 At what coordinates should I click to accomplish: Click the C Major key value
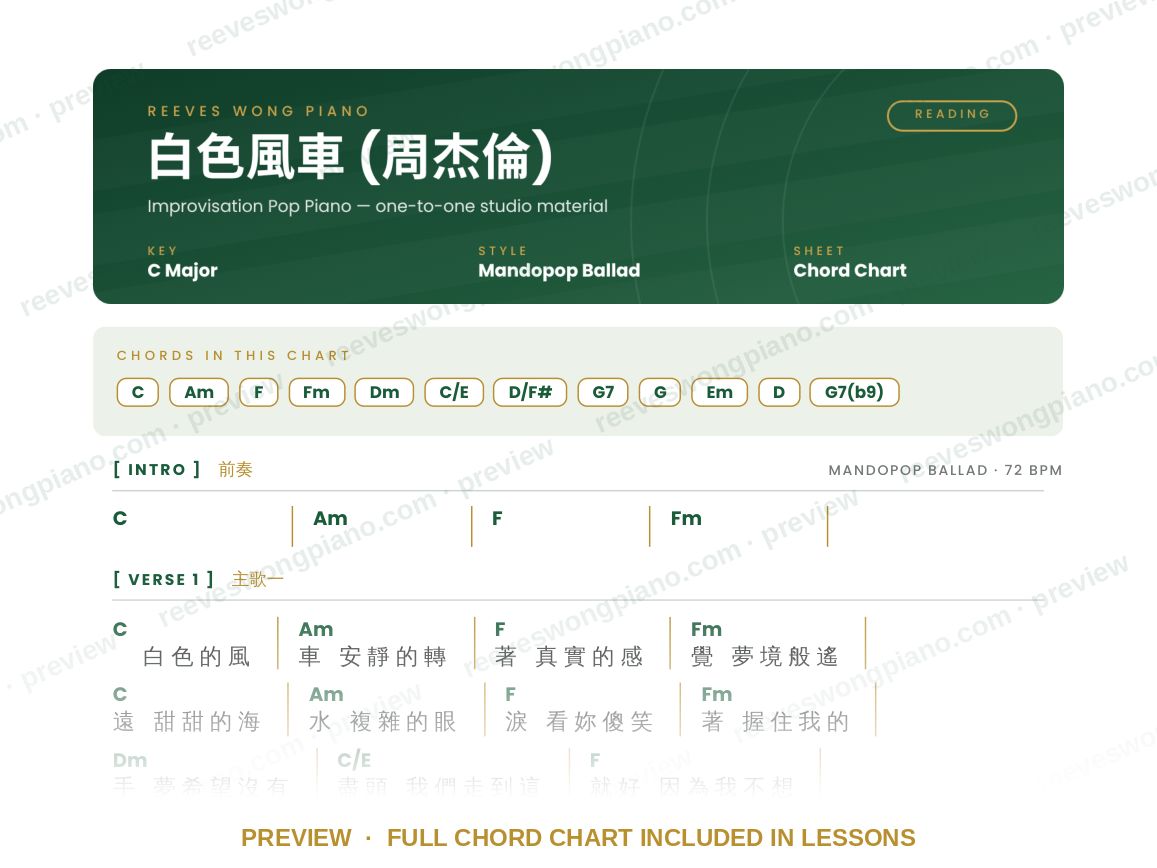pos(182,270)
